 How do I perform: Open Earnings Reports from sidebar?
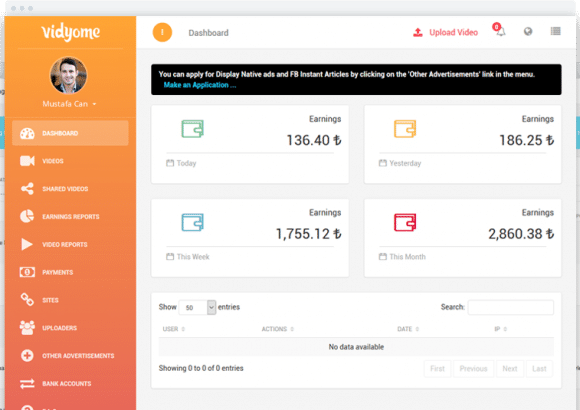[70, 216]
